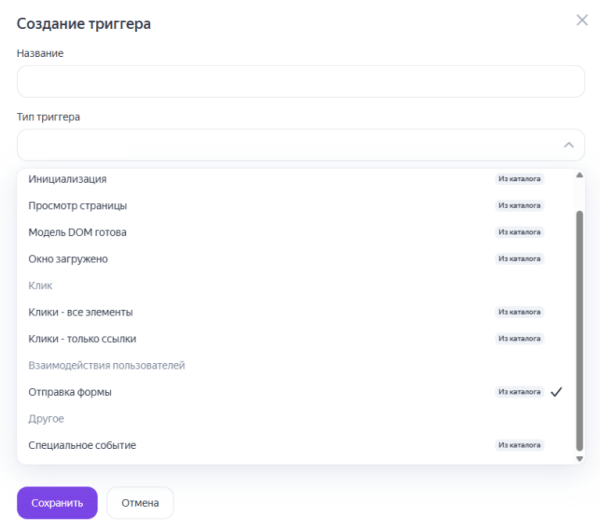This screenshot has width=600, height=531.
Task: Click Из каталога badge on Специальное событие row
Action: click(x=520, y=445)
